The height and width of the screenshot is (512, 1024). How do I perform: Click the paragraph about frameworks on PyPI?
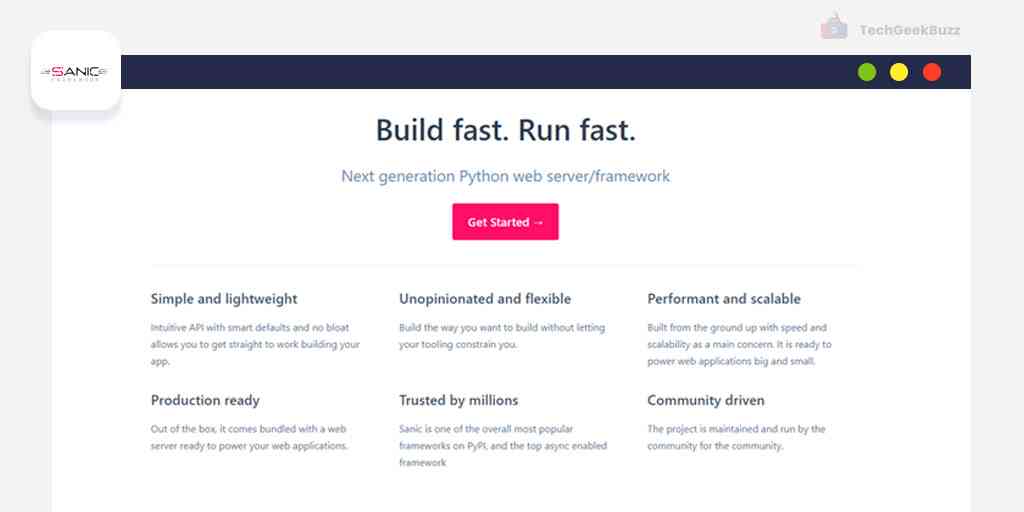(502, 445)
